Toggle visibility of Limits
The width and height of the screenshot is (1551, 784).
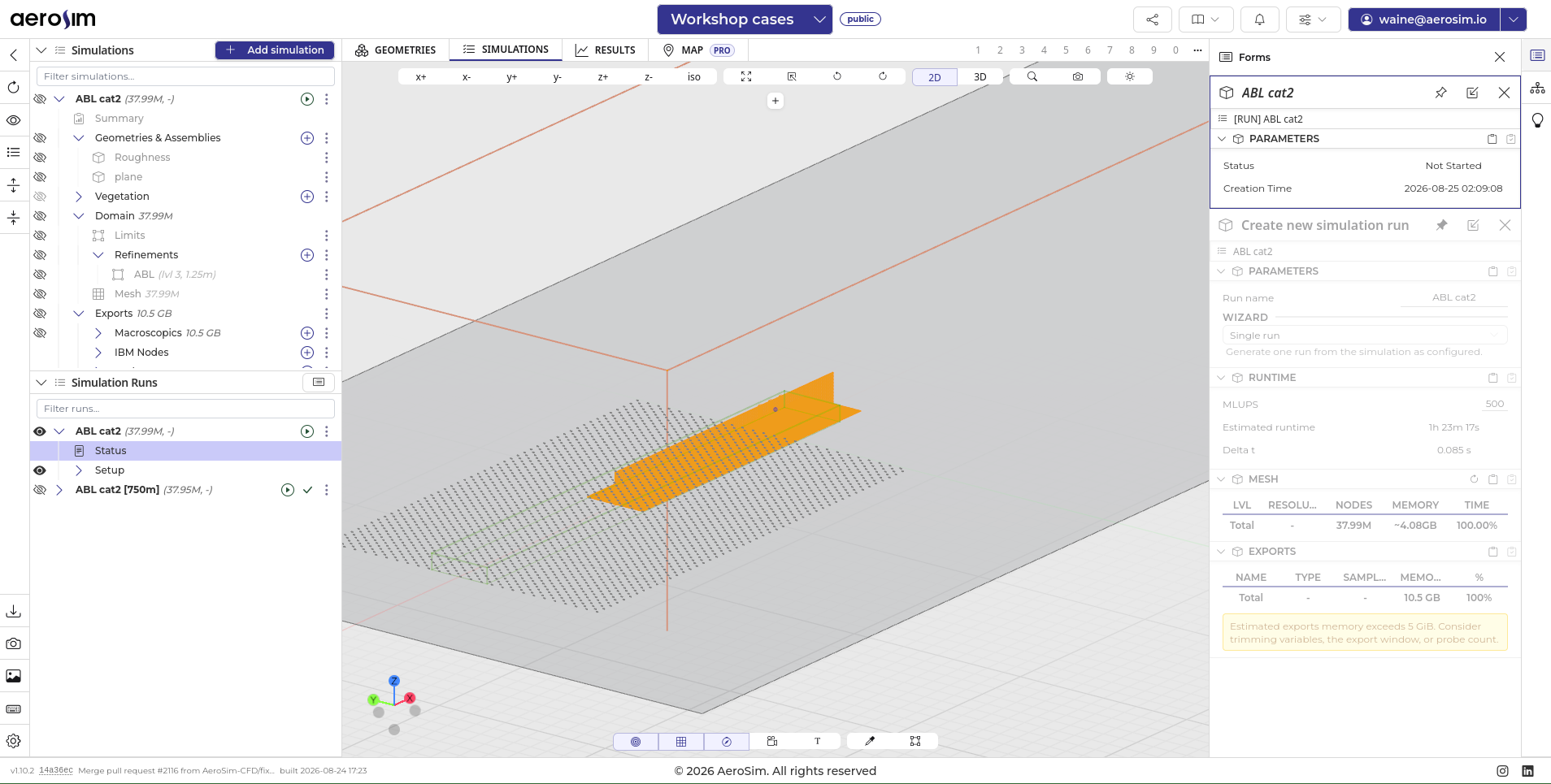(x=40, y=236)
